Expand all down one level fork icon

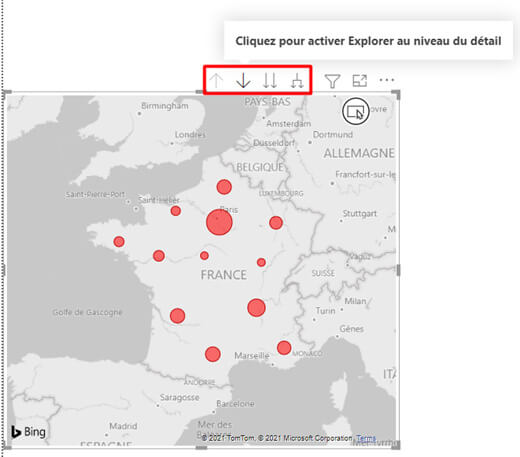(297, 81)
